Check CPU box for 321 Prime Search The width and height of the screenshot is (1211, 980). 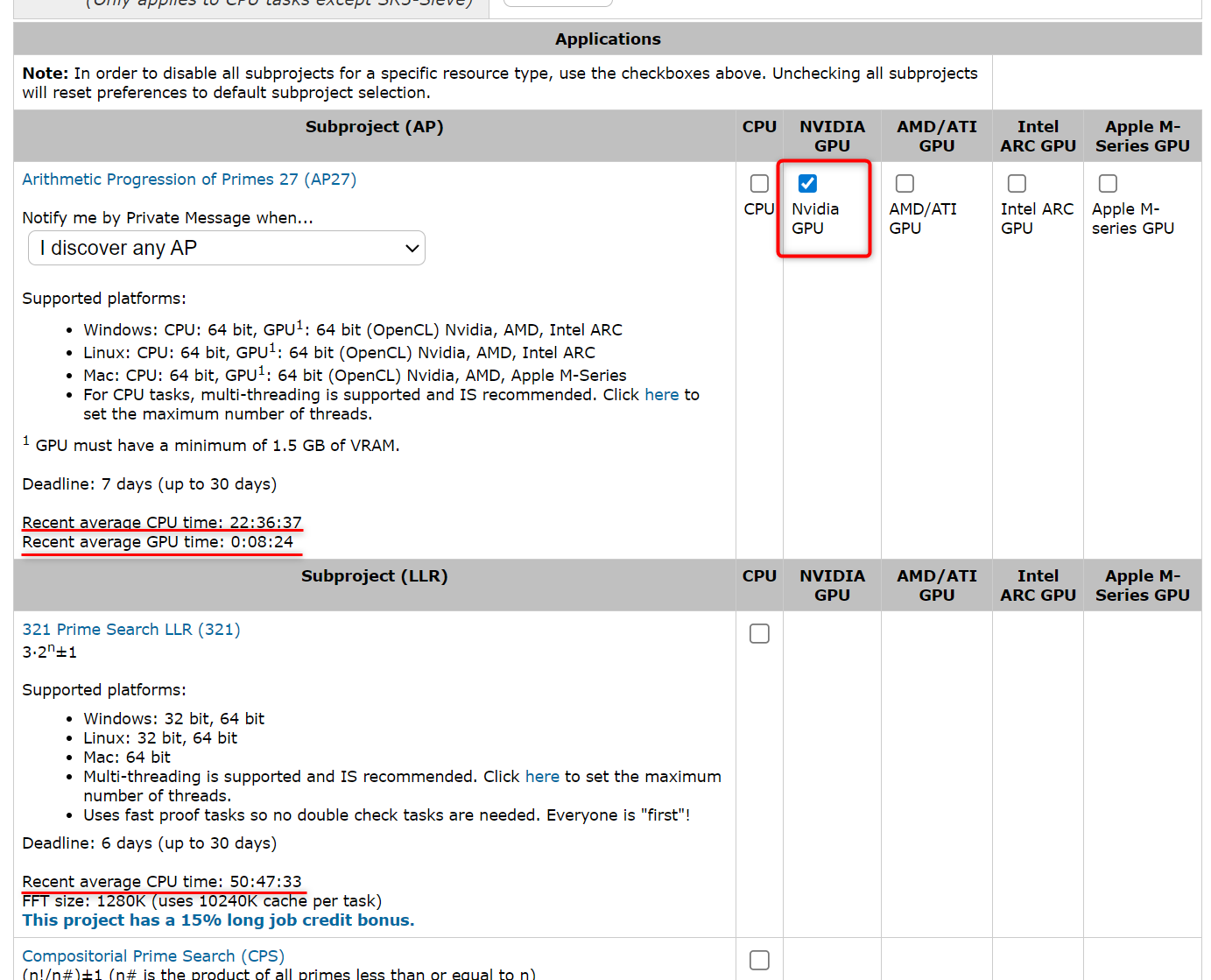click(x=759, y=633)
